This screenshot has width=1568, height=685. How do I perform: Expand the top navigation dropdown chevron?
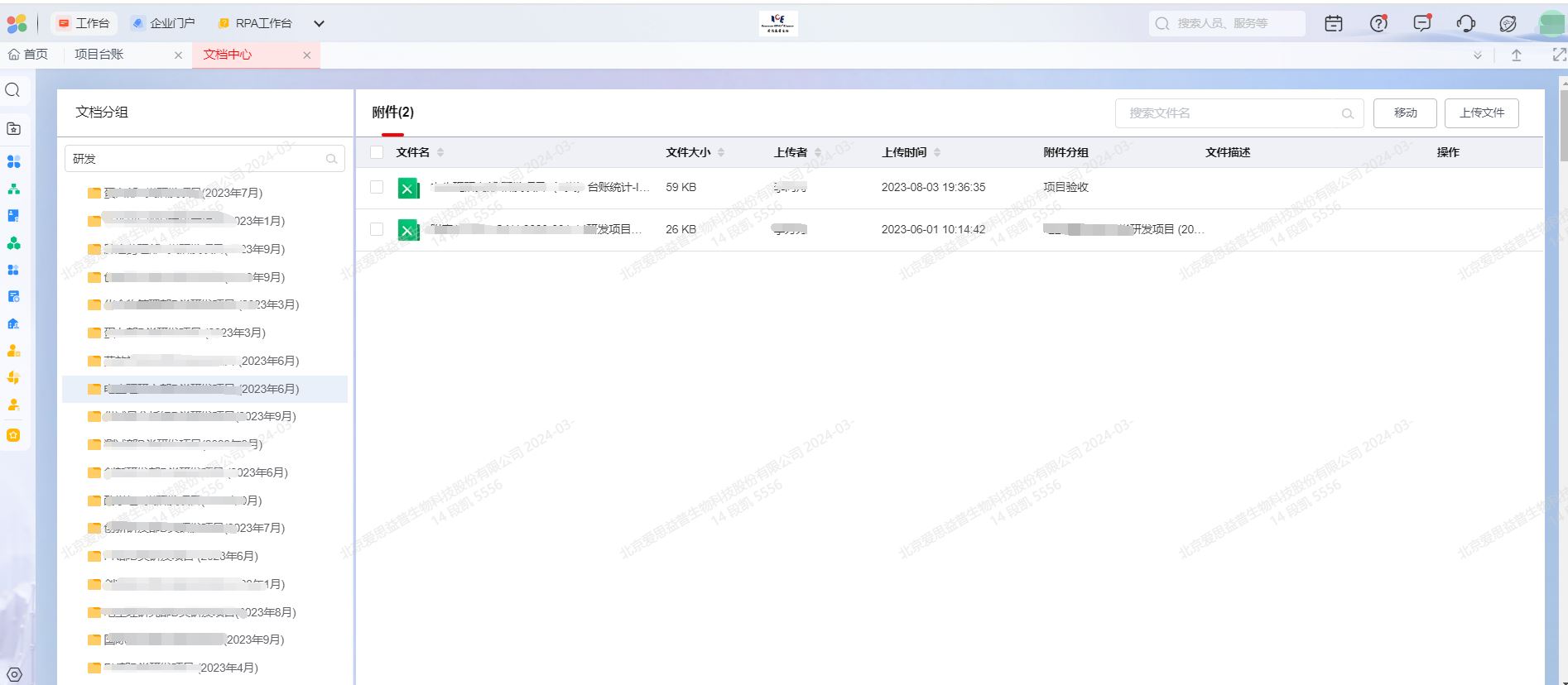319,24
